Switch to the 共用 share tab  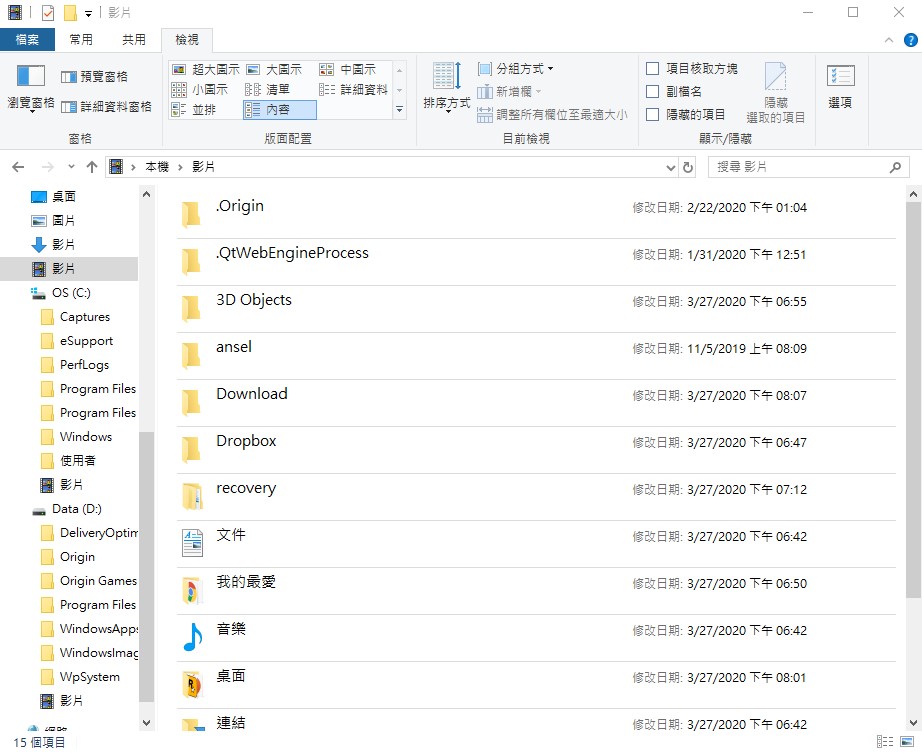click(x=134, y=39)
